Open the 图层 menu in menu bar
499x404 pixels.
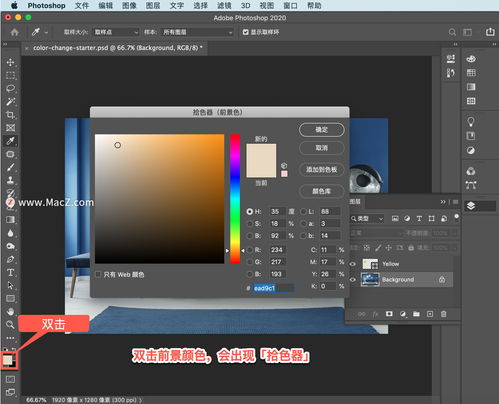153,6
